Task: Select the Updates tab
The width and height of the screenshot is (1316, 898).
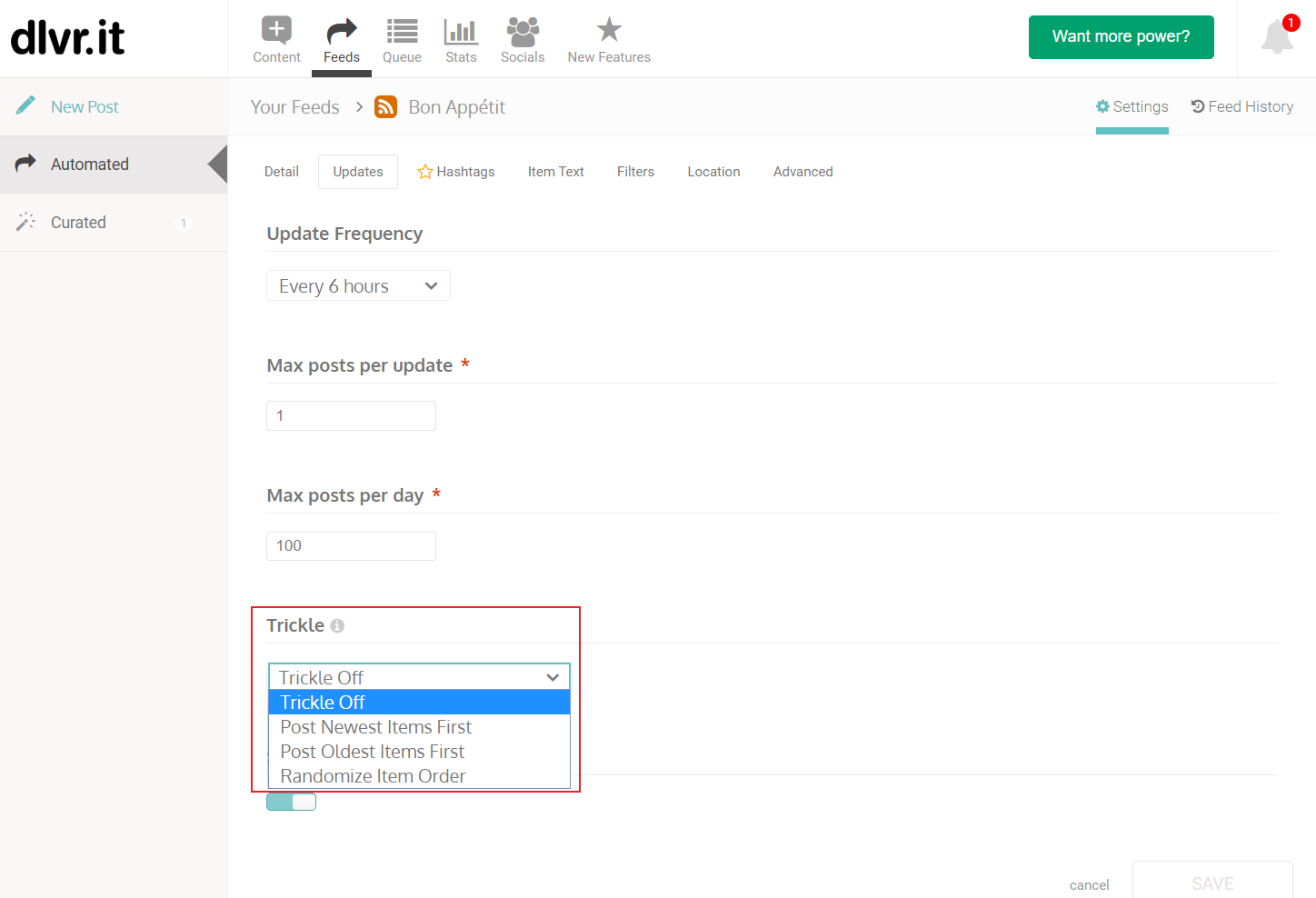Action: click(x=358, y=172)
